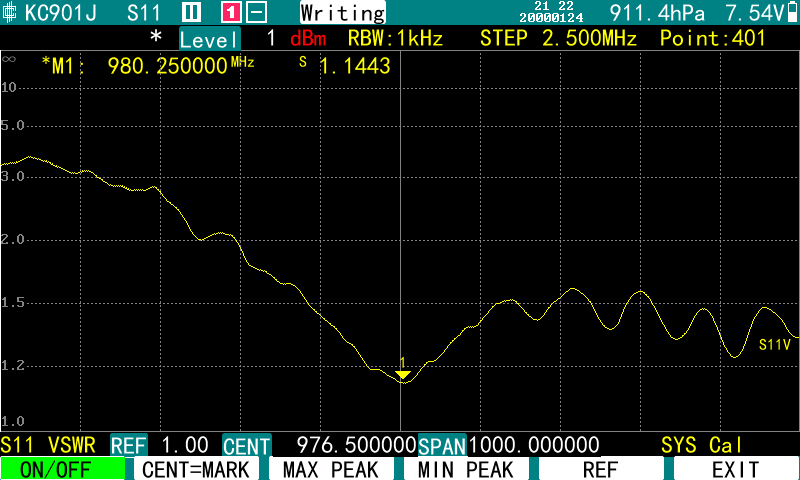Click the minus box icon beside marker 1
The width and height of the screenshot is (800, 480).
pos(256,13)
